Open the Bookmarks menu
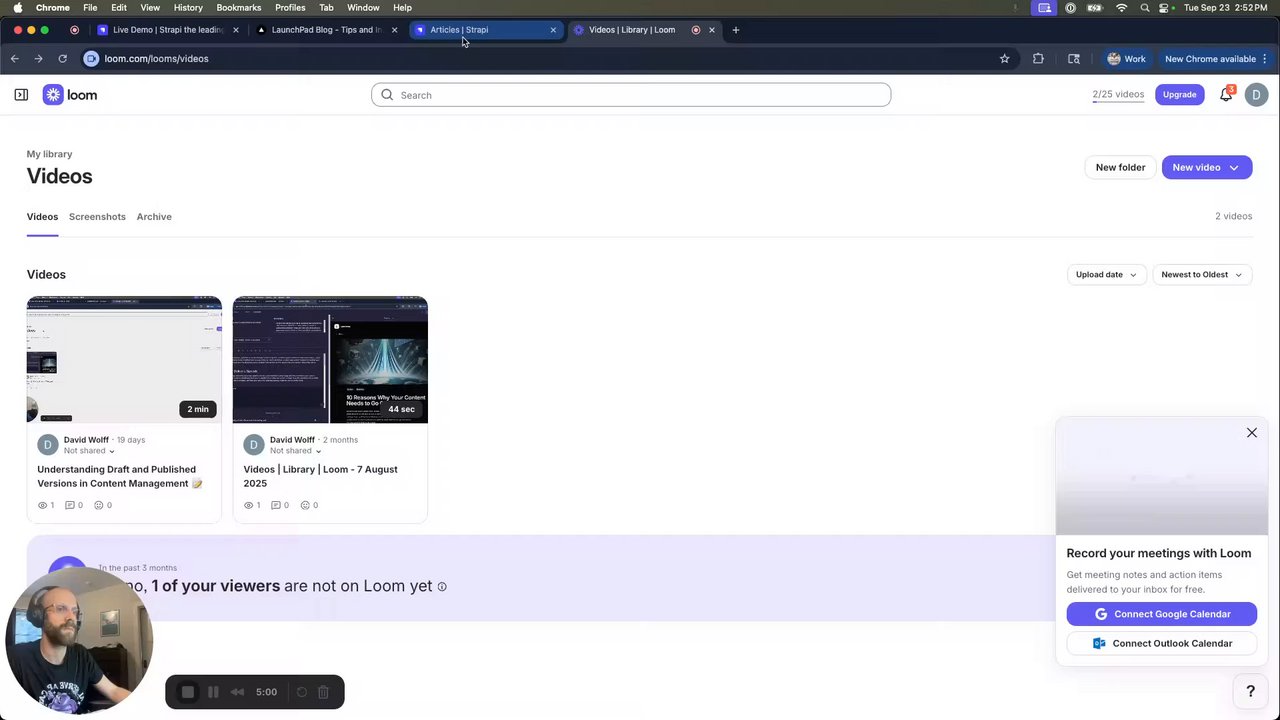The image size is (1280, 720). point(239,8)
